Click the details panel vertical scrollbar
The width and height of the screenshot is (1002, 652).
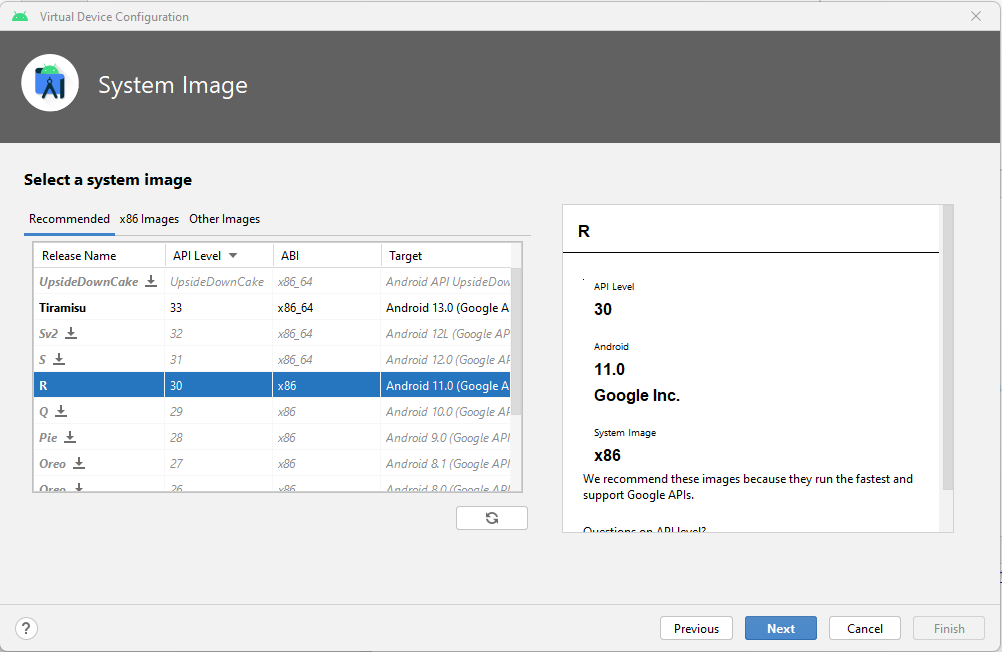coord(948,348)
